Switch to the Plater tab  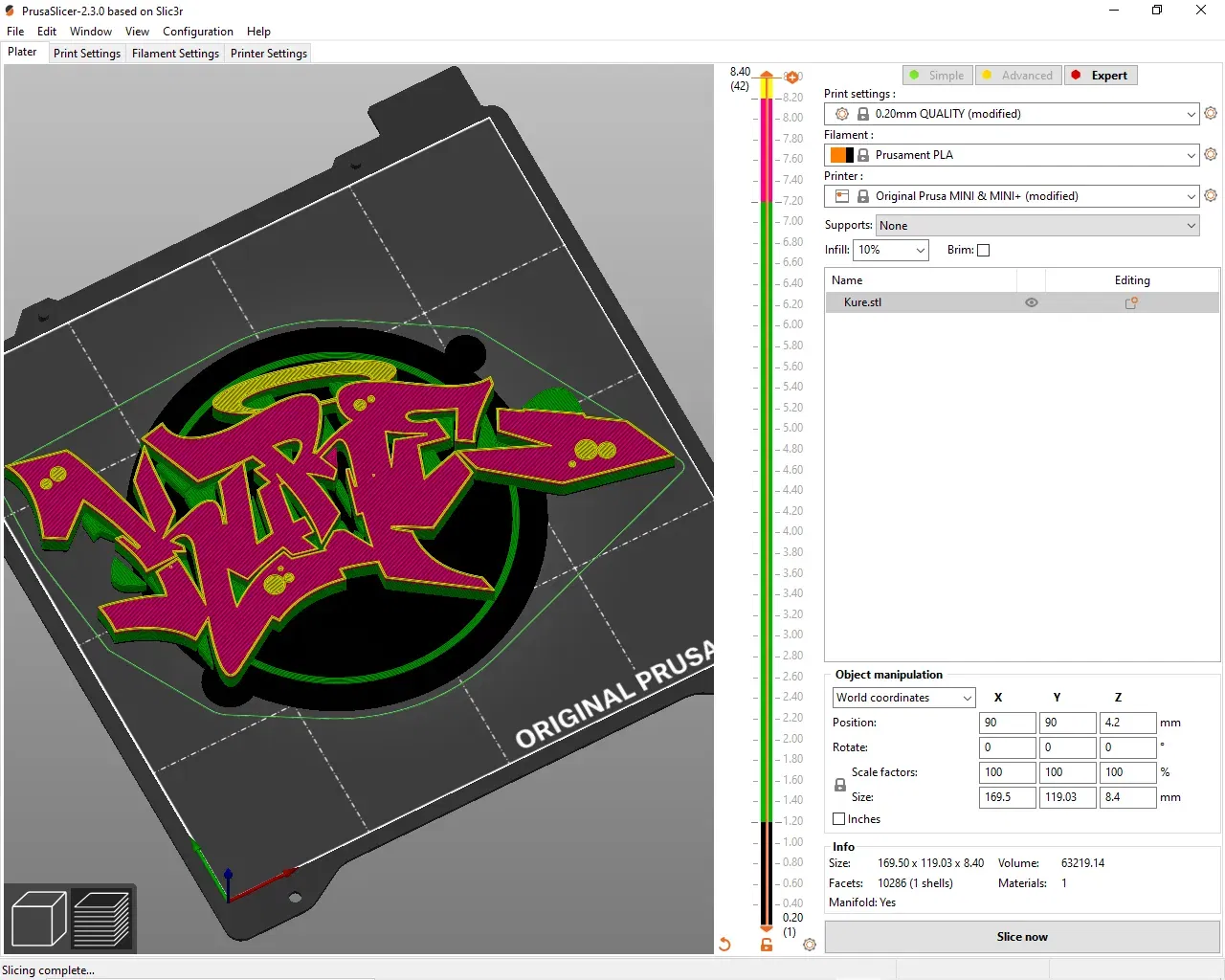point(22,53)
